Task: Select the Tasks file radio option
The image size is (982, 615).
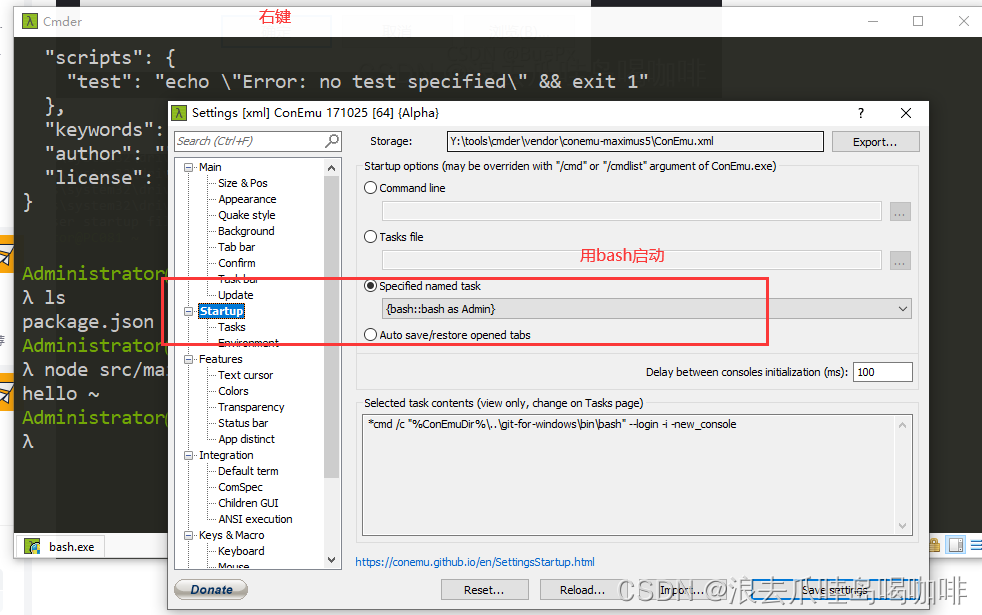Action: pos(371,237)
